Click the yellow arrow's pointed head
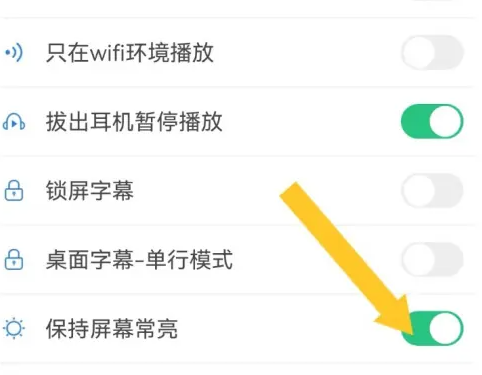 [x=400, y=317]
